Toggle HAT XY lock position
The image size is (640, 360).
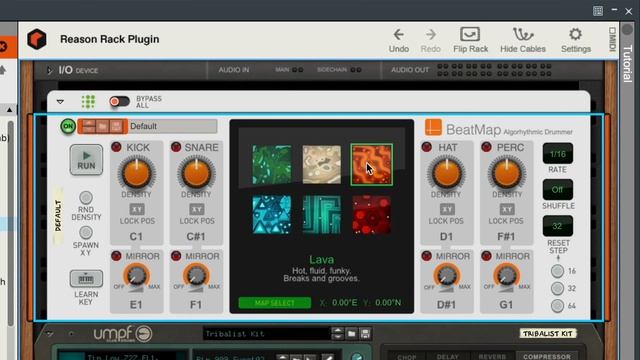[447, 209]
